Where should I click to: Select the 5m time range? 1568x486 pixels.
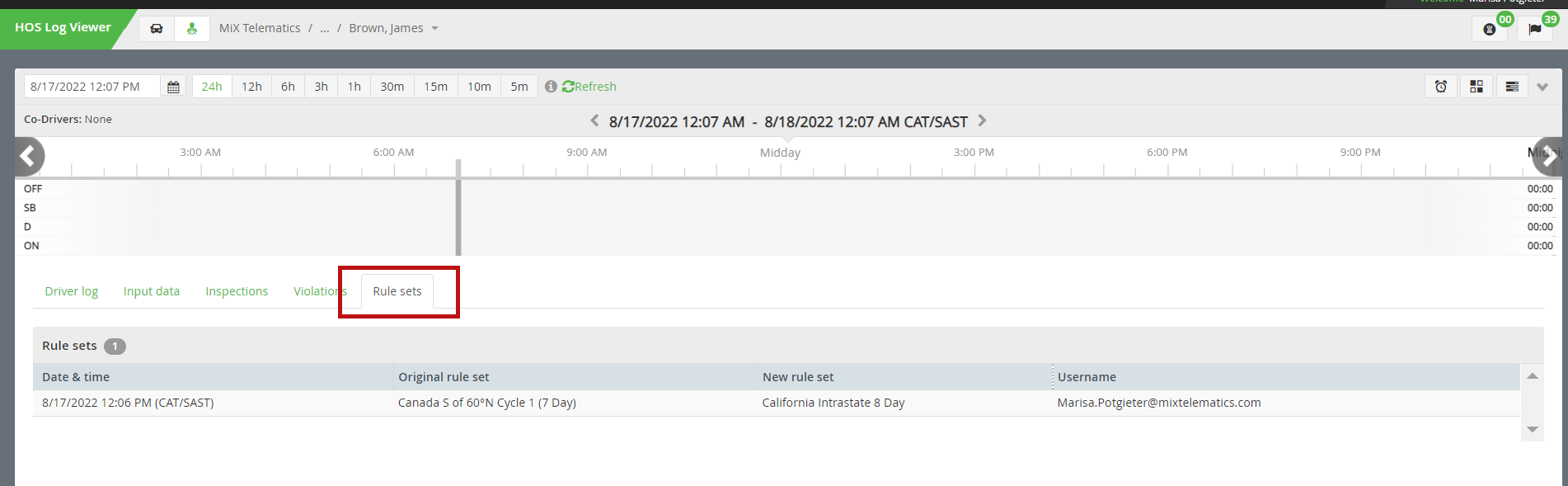(x=519, y=87)
